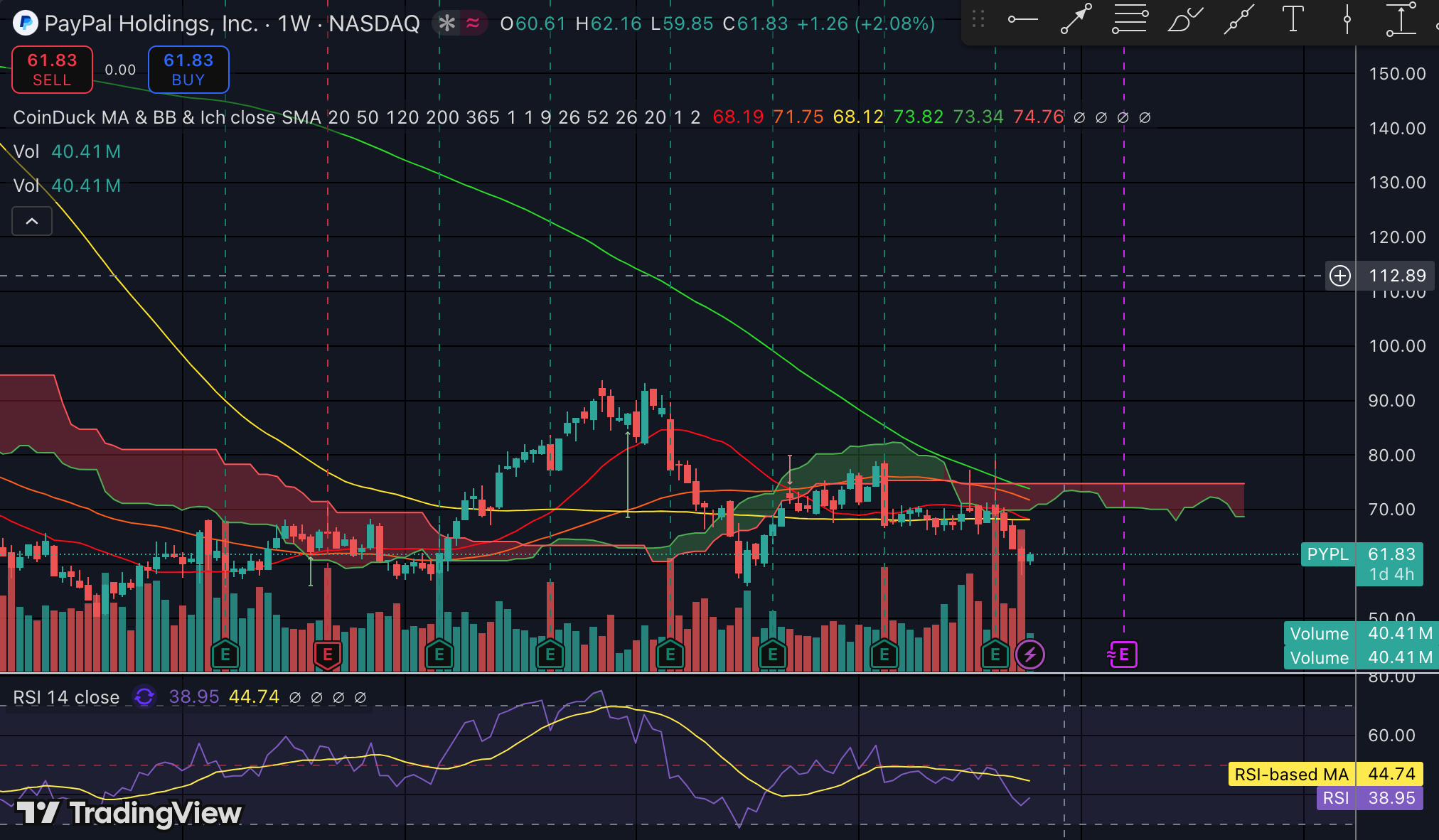Screen dimensions: 1439x840
Task: Select the trend line arrow tool
Action: [1076, 19]
